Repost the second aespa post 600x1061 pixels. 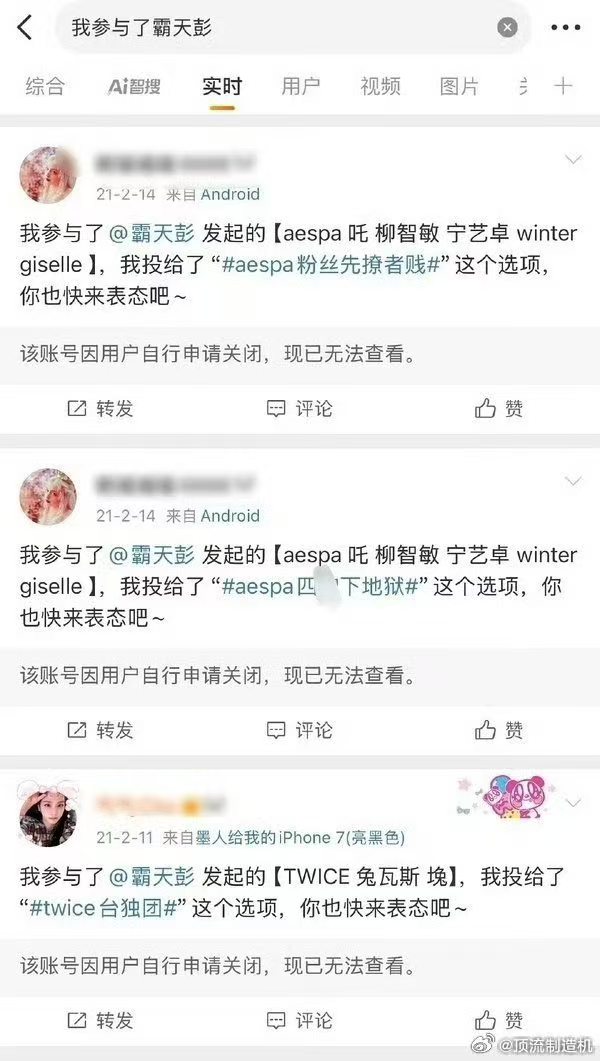pos(101,730)
